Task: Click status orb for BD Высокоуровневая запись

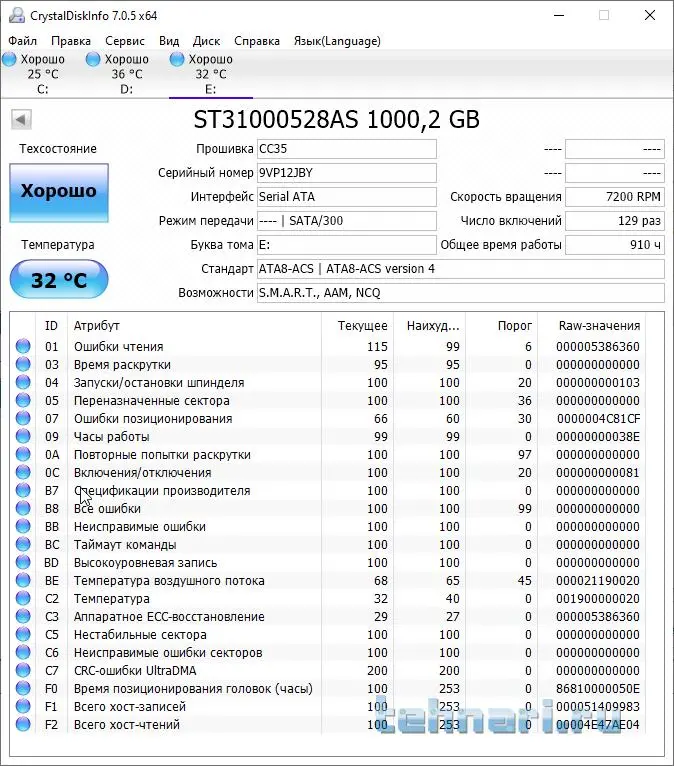Action: tap(23, 562)
